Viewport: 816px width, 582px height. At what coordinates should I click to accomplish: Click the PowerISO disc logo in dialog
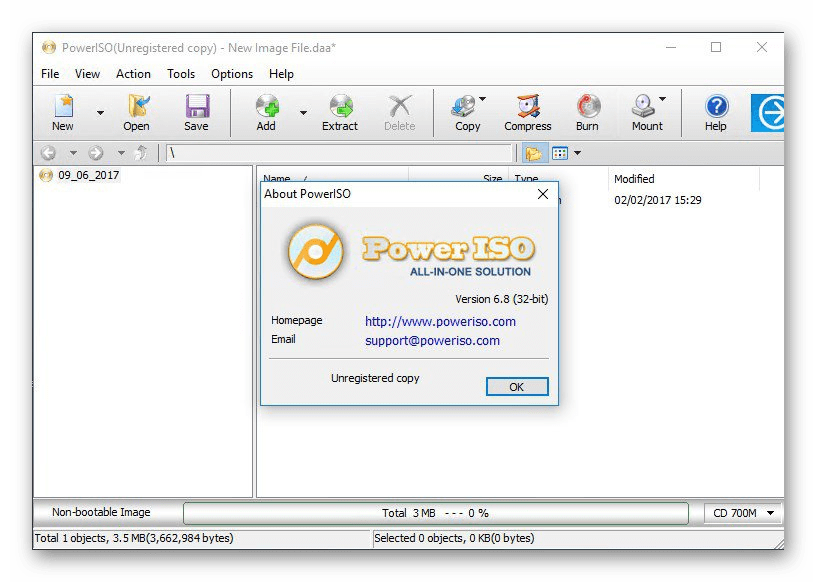point(315,252)
